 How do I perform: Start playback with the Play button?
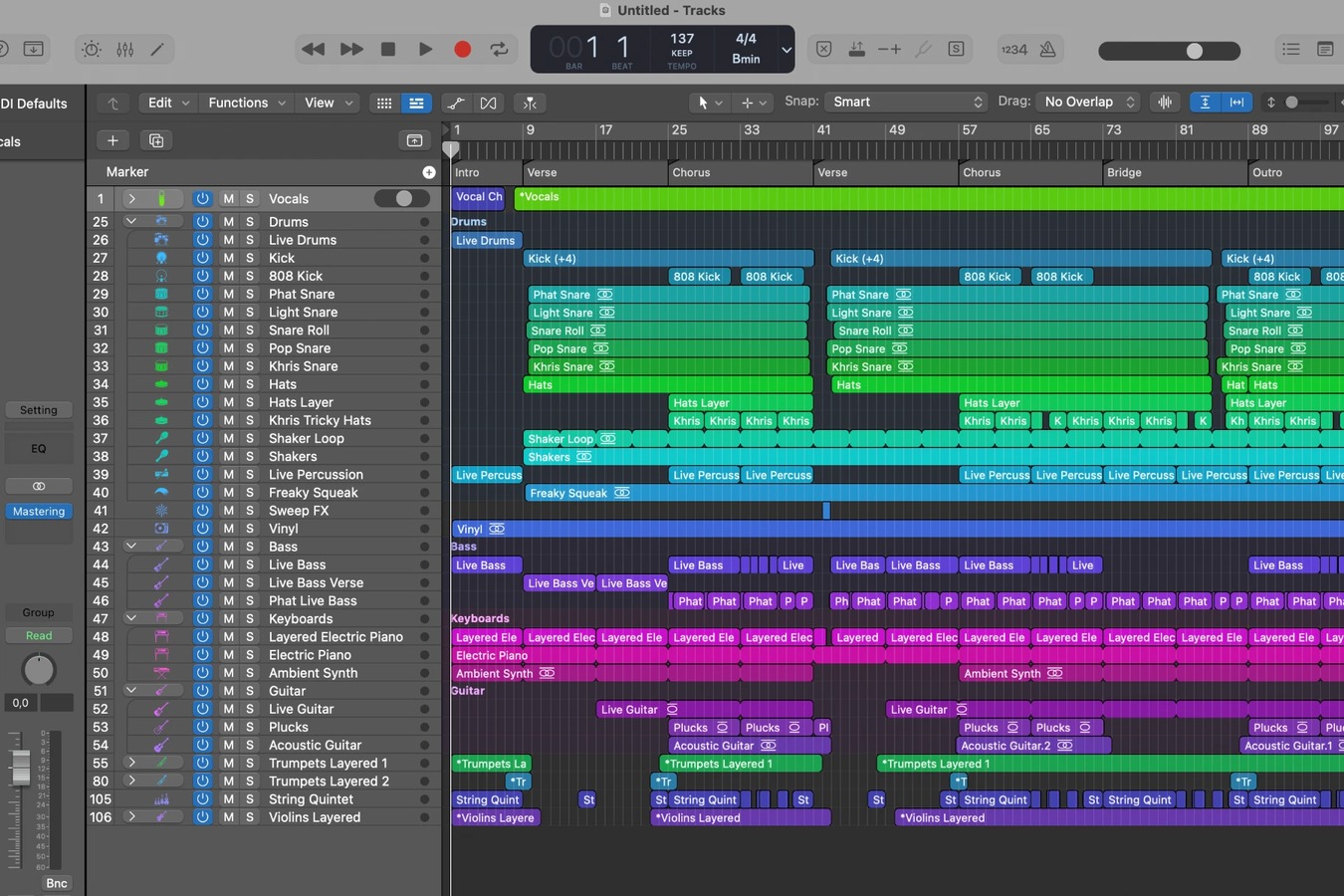[425, 49]
